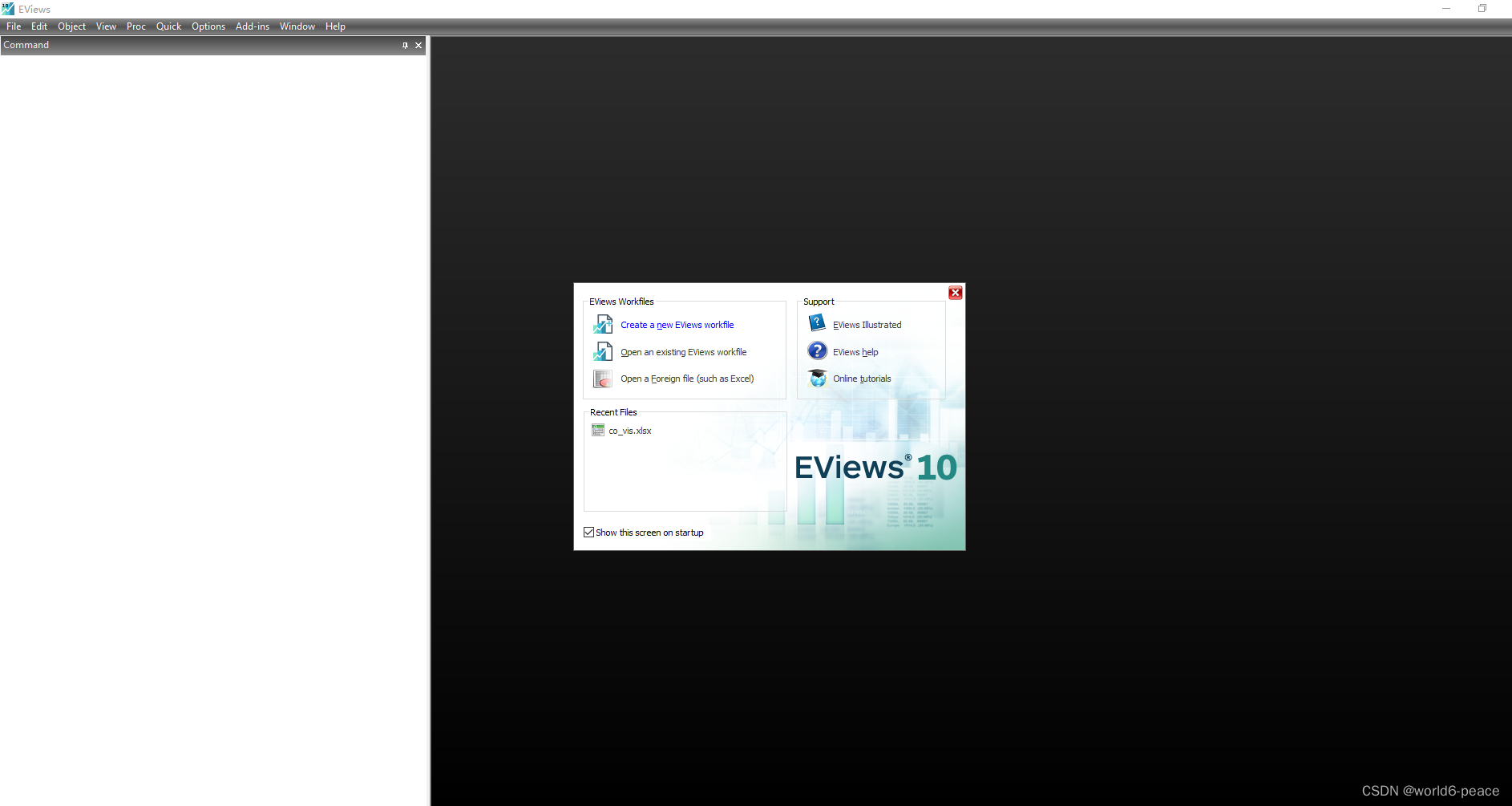Screen dimensions: 1512x806
Task: Open co_vis.xlsx from Recent Files
Action: 631,430
